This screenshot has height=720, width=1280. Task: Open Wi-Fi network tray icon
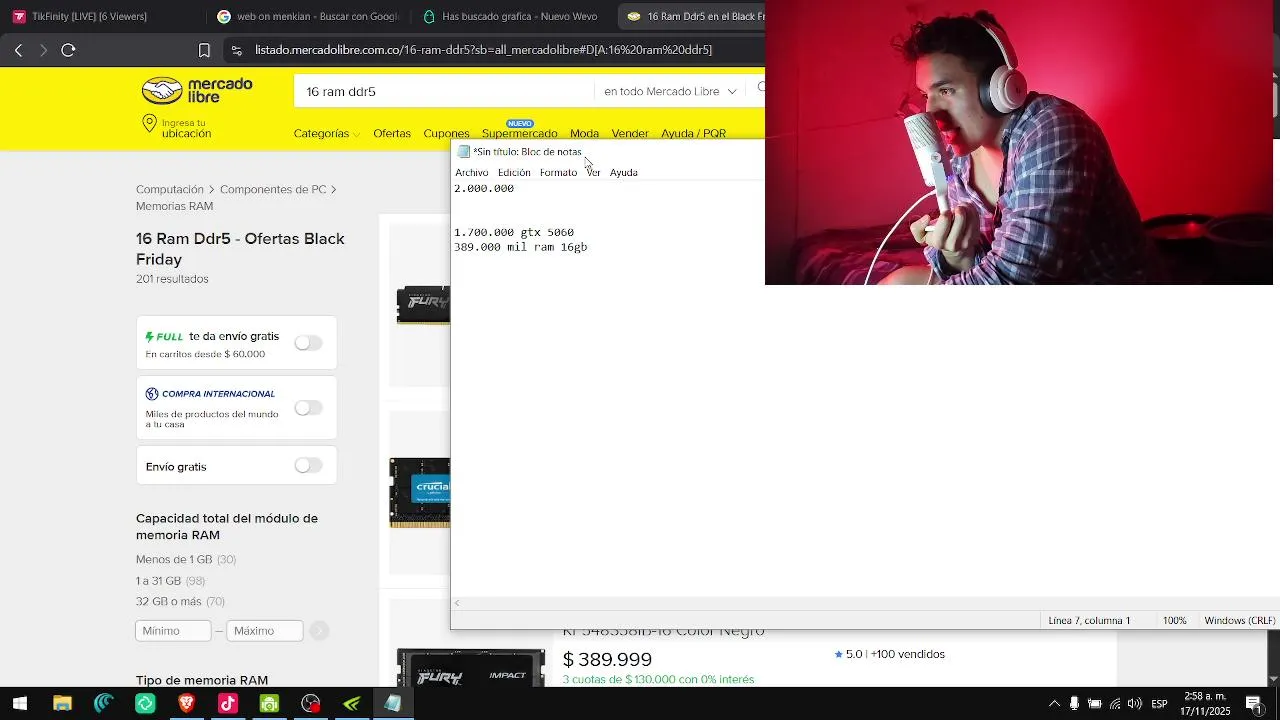pos(1114,704)
